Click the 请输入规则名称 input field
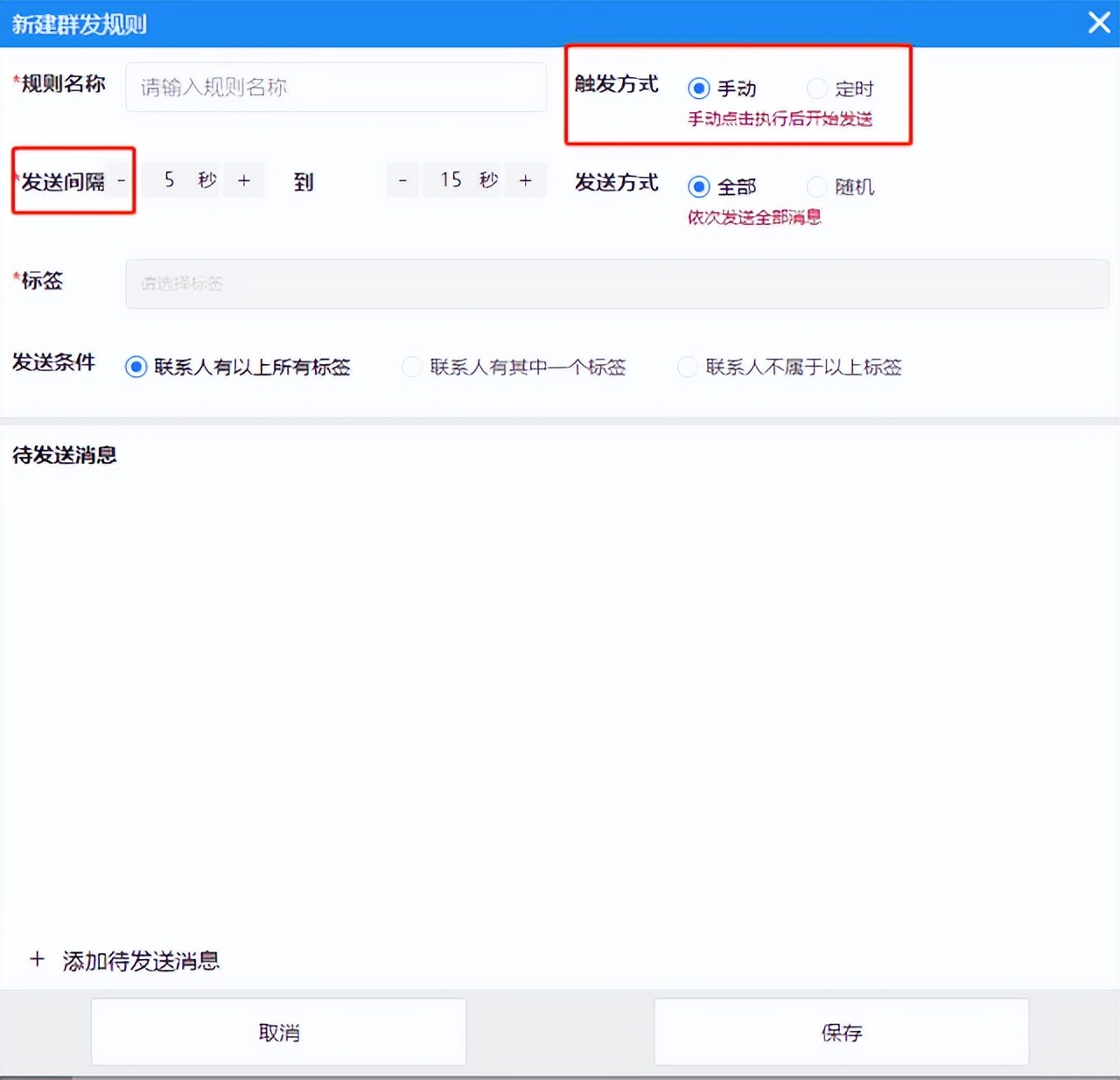The image size is (1120, 1080). tap(336, 88)
